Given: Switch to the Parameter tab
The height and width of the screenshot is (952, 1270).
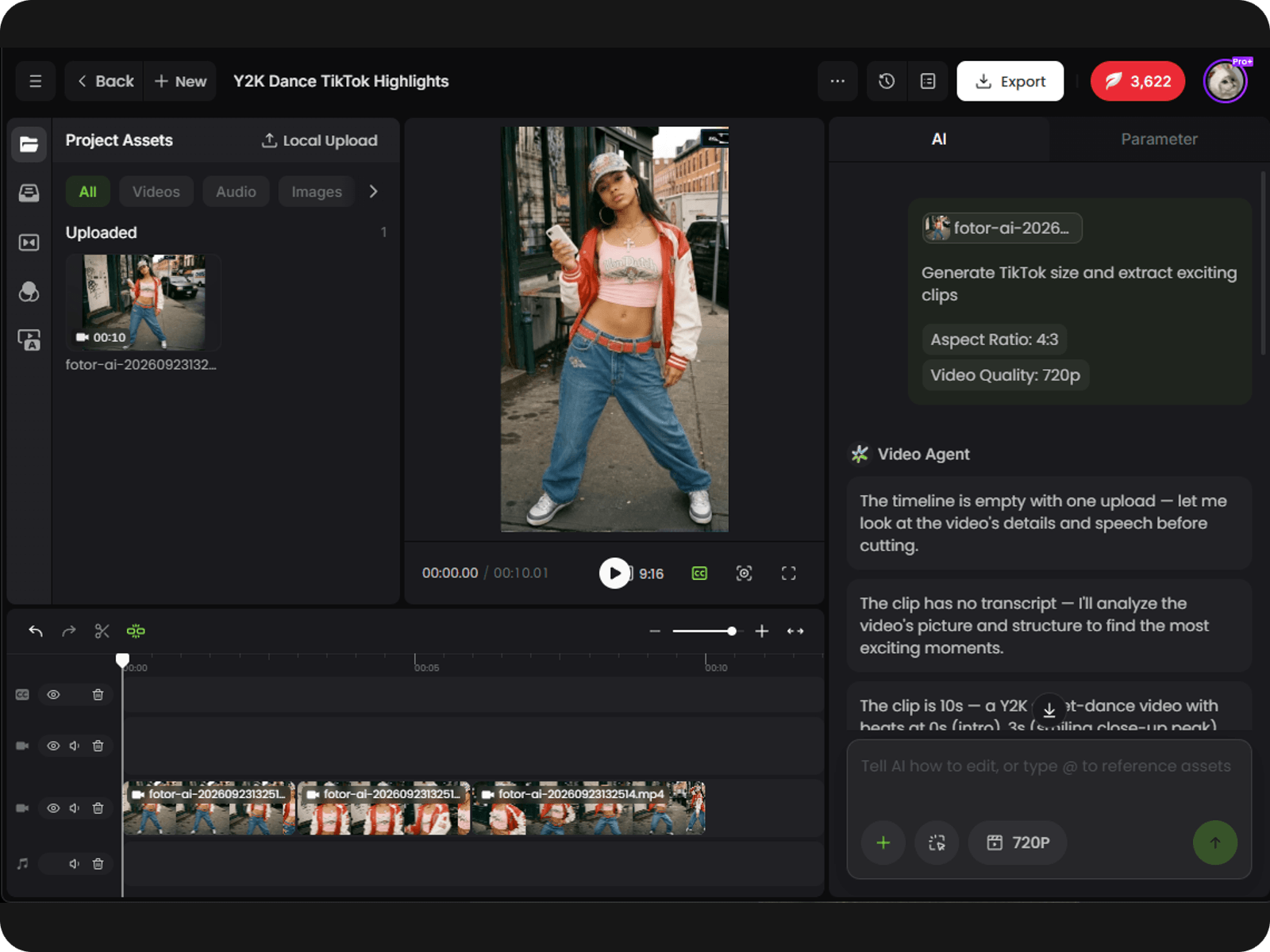Looking at the screenshot, I should pos(1159,139).
